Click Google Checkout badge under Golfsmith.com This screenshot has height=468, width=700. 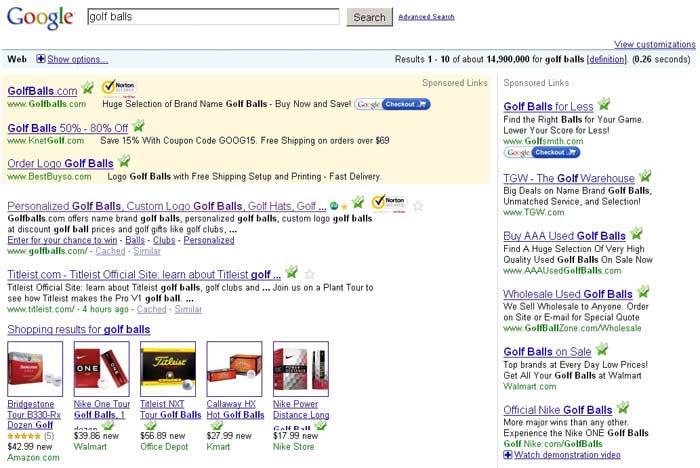click(x=542, y=153)
